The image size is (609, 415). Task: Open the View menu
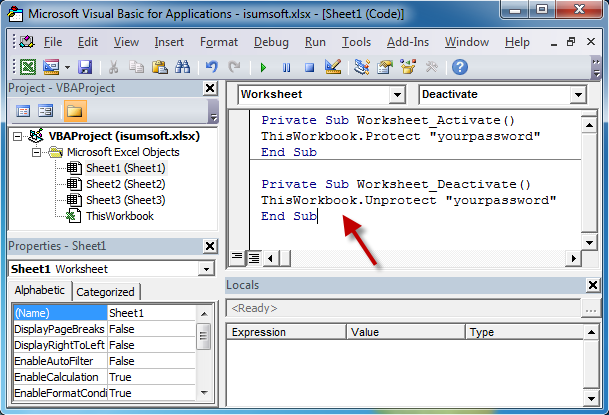[126, 42]
